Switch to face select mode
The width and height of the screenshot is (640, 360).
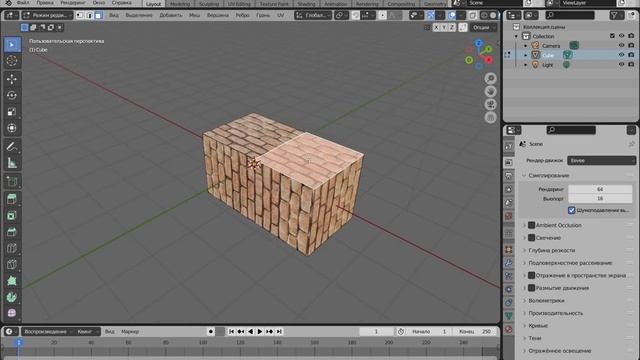[x=99, y=16]
